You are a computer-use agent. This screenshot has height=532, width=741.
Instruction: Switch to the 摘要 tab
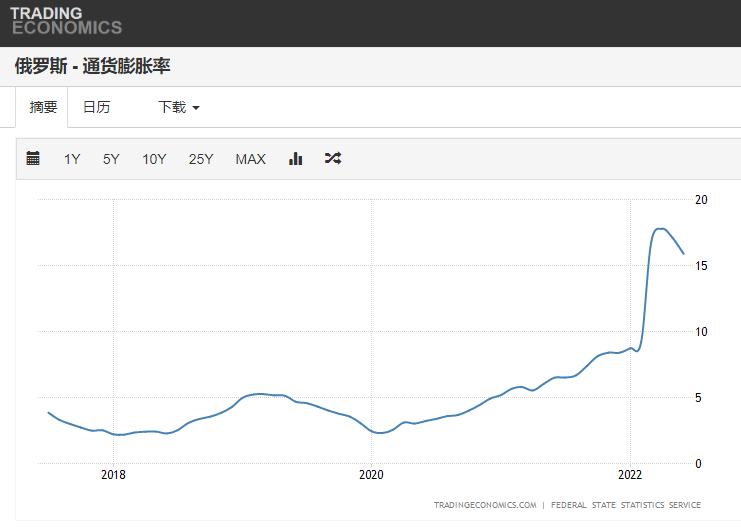(x=43, y=107)
